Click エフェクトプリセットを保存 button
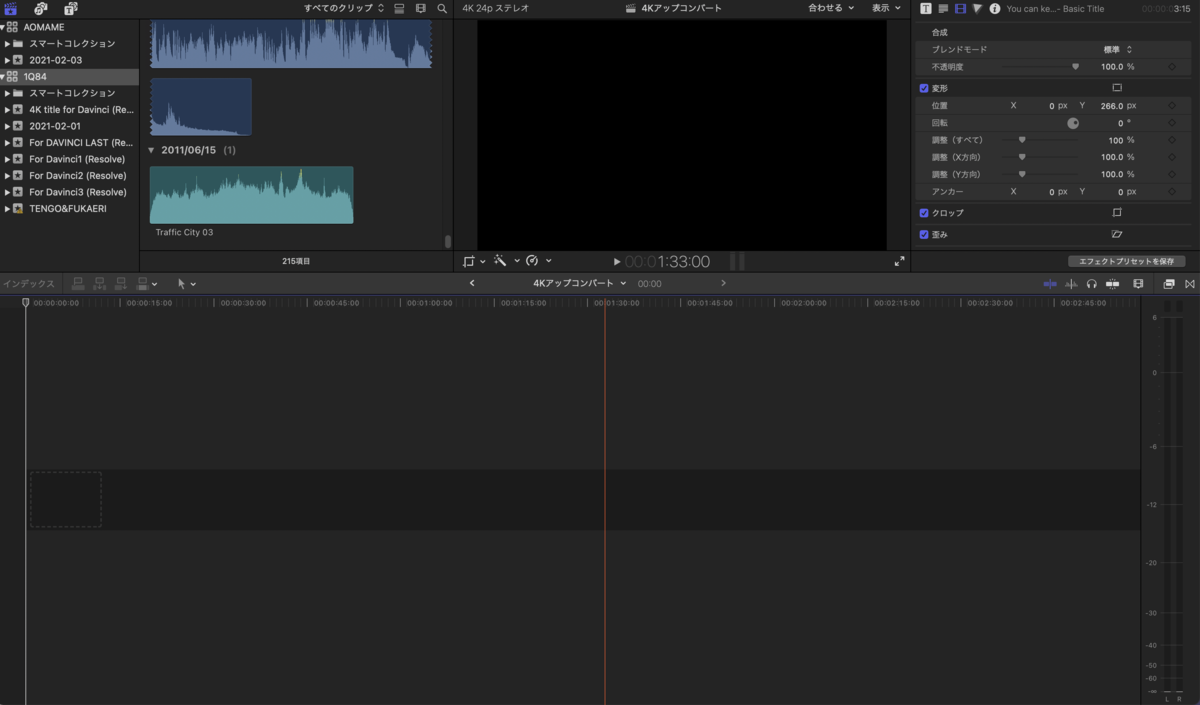 (x=1126, y=261)
